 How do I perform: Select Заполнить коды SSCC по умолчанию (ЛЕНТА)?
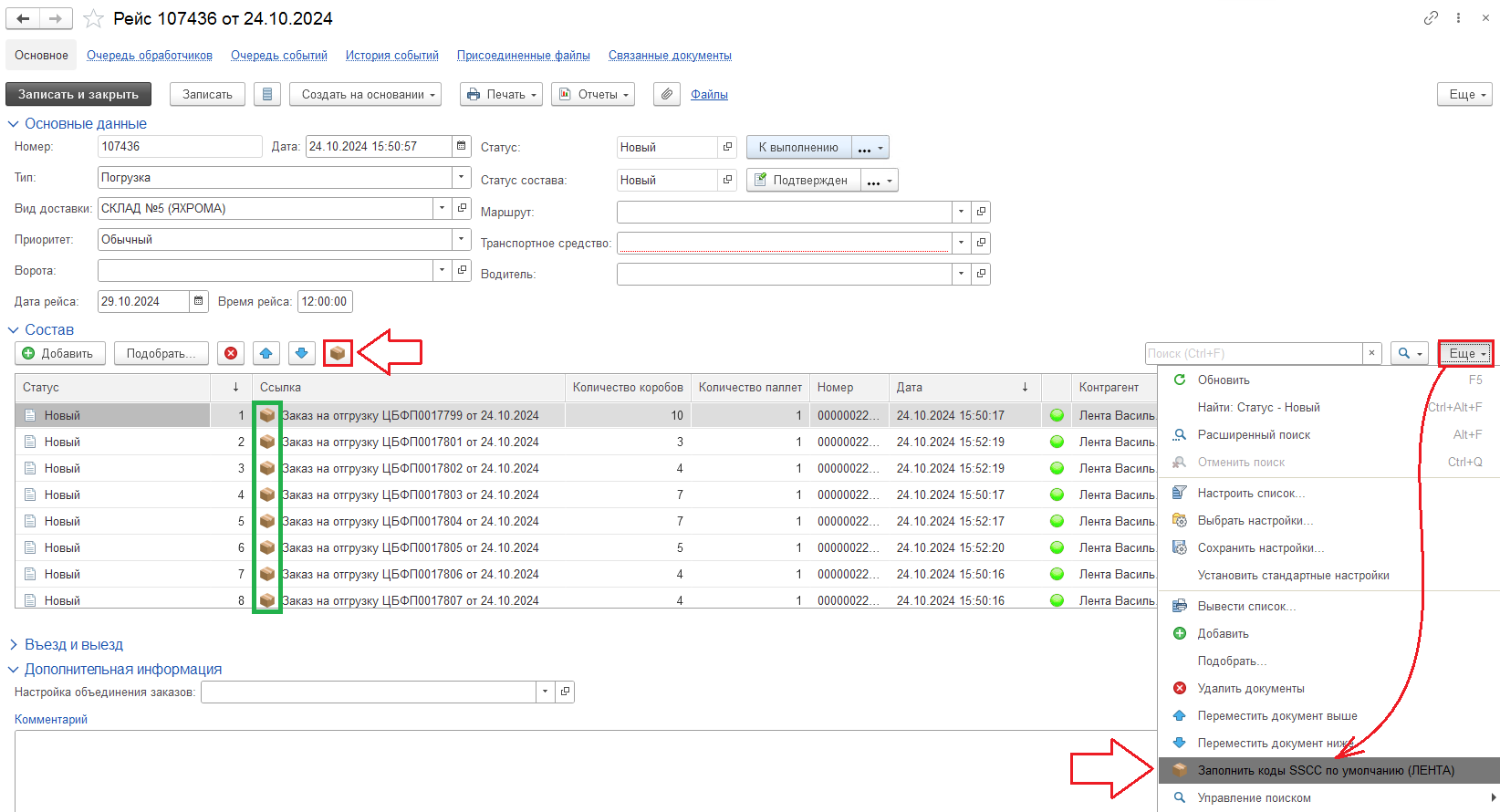coord(1326,770)
